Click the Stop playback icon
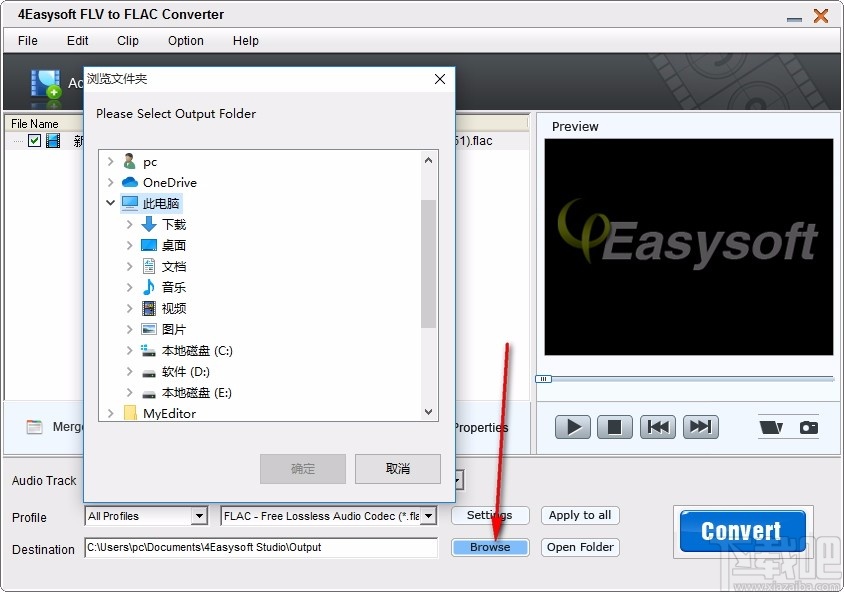Viewport: 844px width, 592px height. pyautogui.click(x=614, y=427)
